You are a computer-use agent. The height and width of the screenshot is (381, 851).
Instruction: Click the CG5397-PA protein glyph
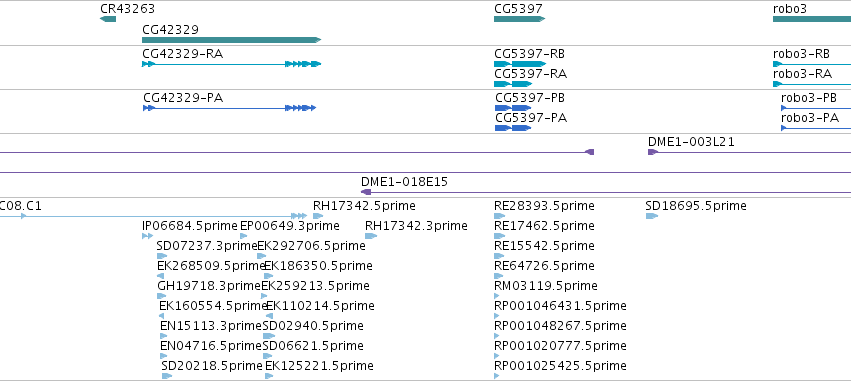pyautogui.click(x=513, y=128)
